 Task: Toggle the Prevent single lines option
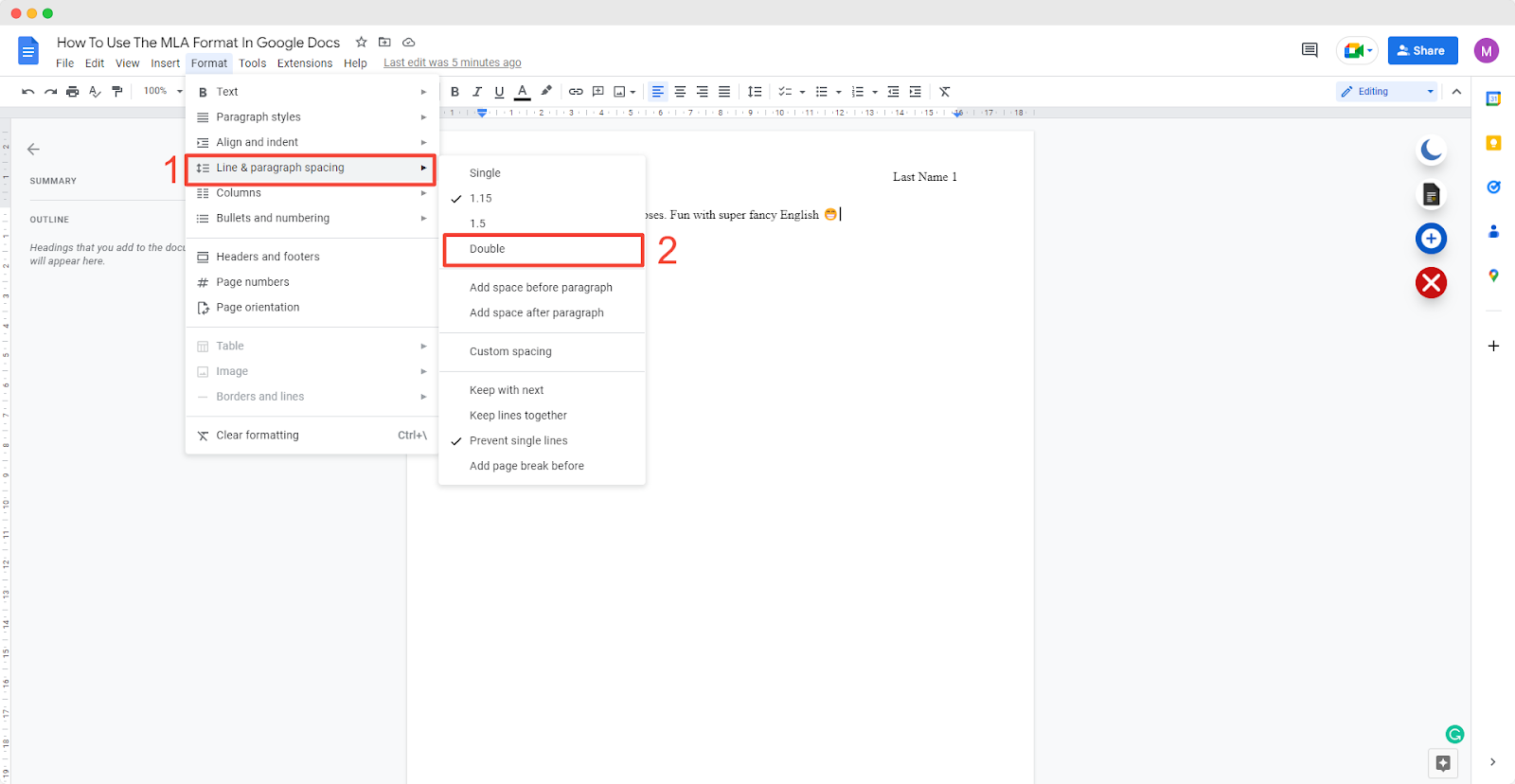click(x=543, y=441)
